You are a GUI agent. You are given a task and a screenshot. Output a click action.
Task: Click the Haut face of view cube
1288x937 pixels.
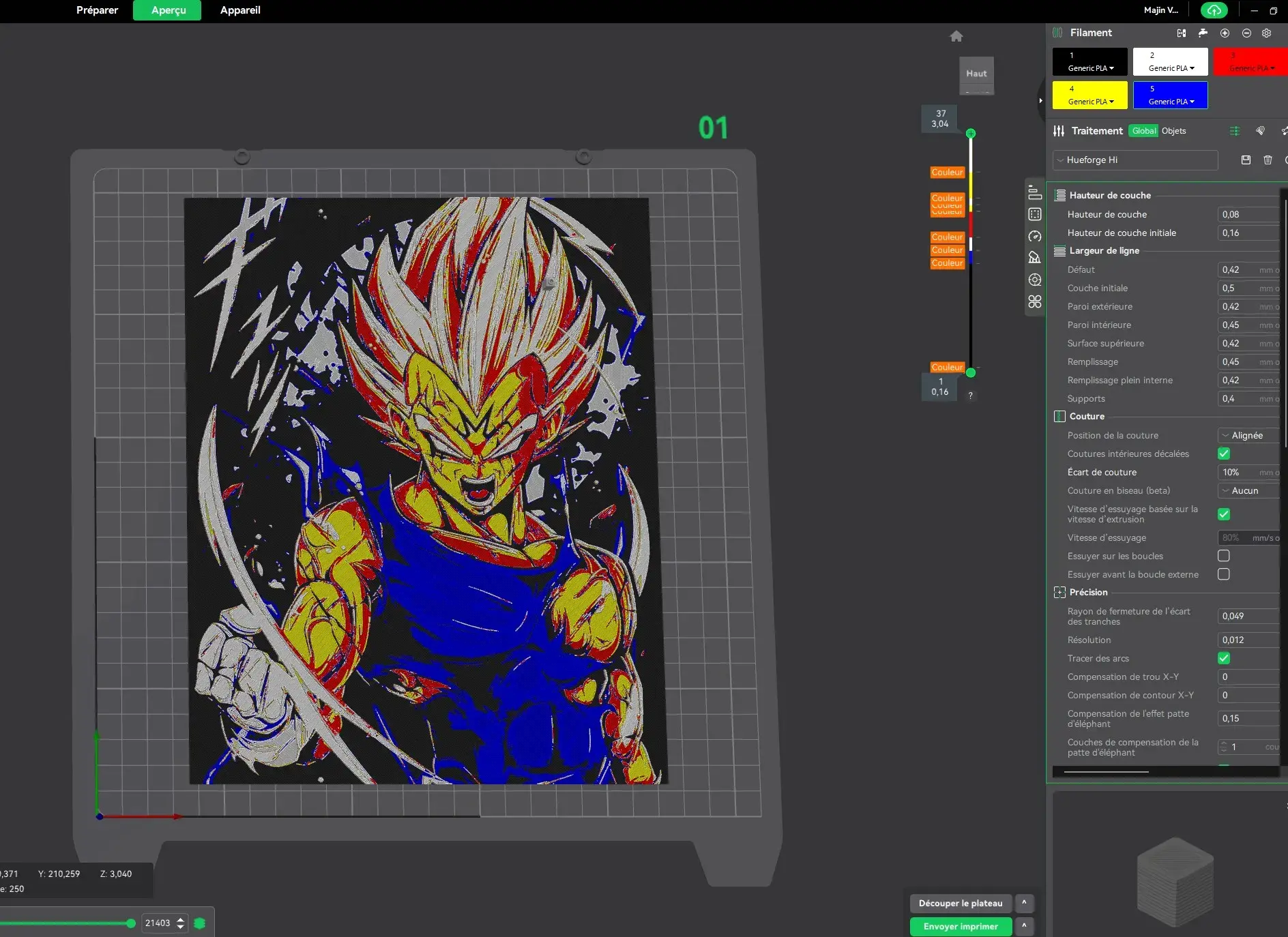pyautogui.click(x=976, y=74)
